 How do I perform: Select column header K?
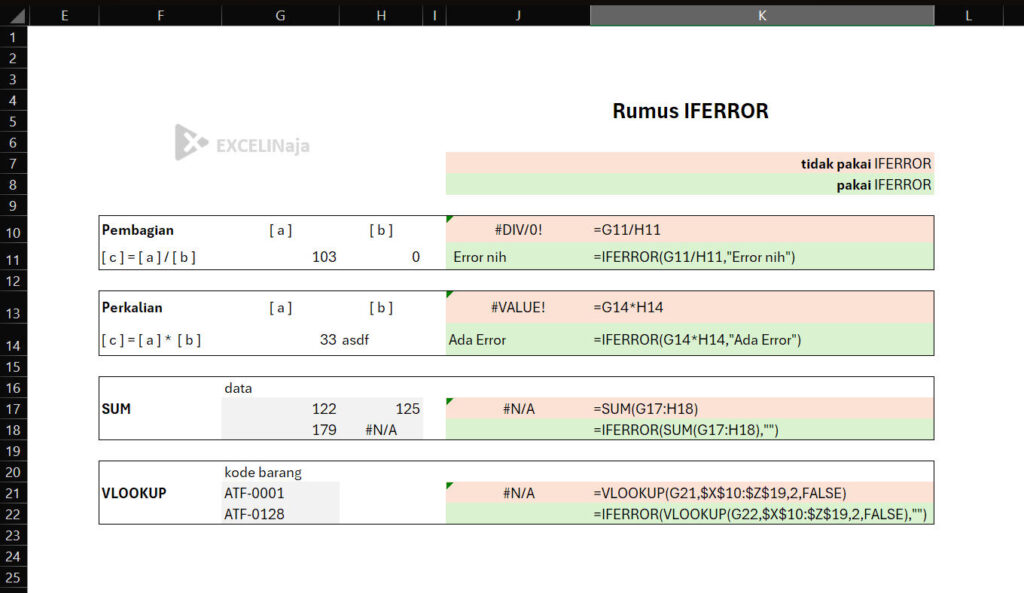pyautogui.click(x=762, y=15)
